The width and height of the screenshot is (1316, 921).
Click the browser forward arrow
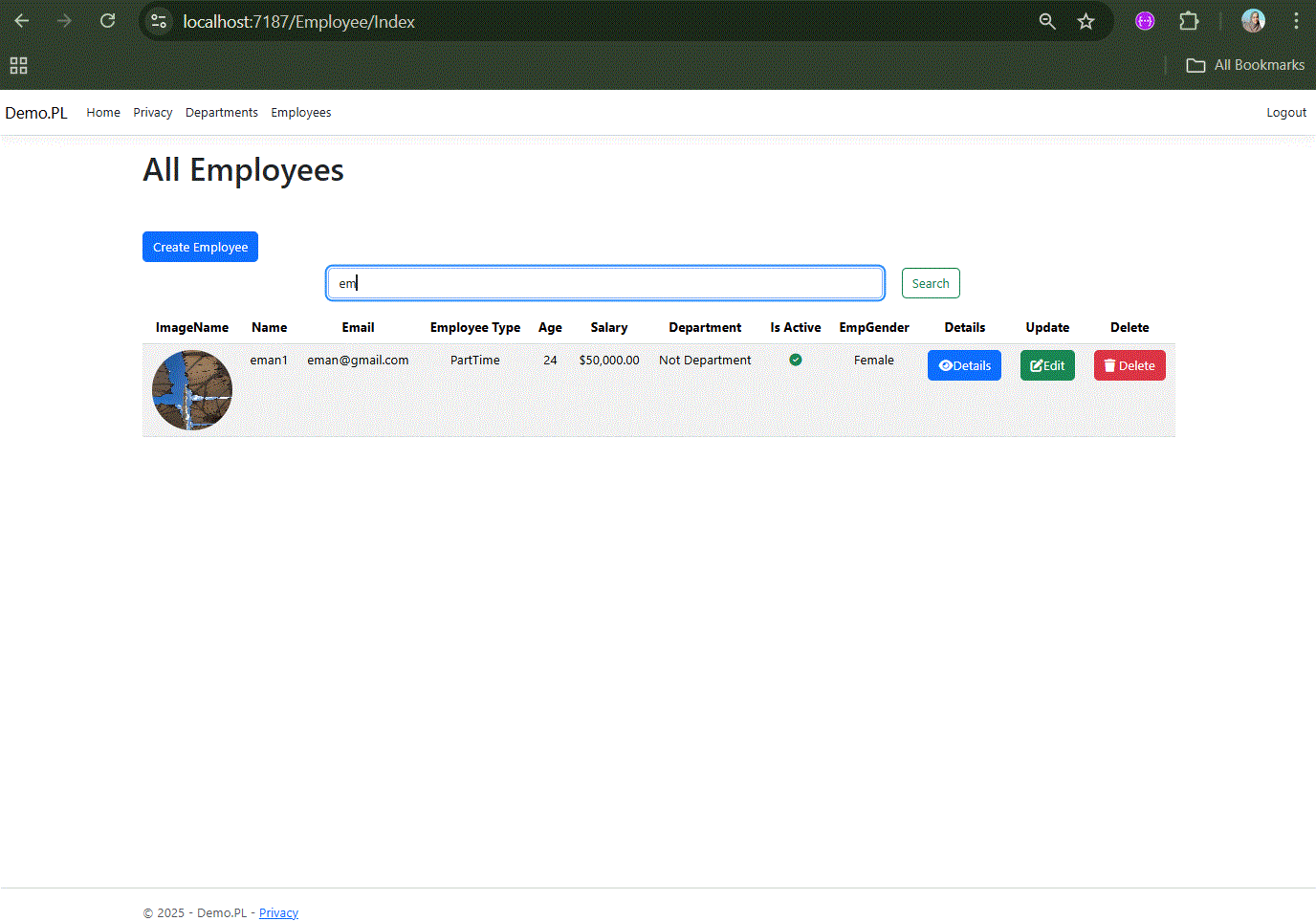pos(64,21)
